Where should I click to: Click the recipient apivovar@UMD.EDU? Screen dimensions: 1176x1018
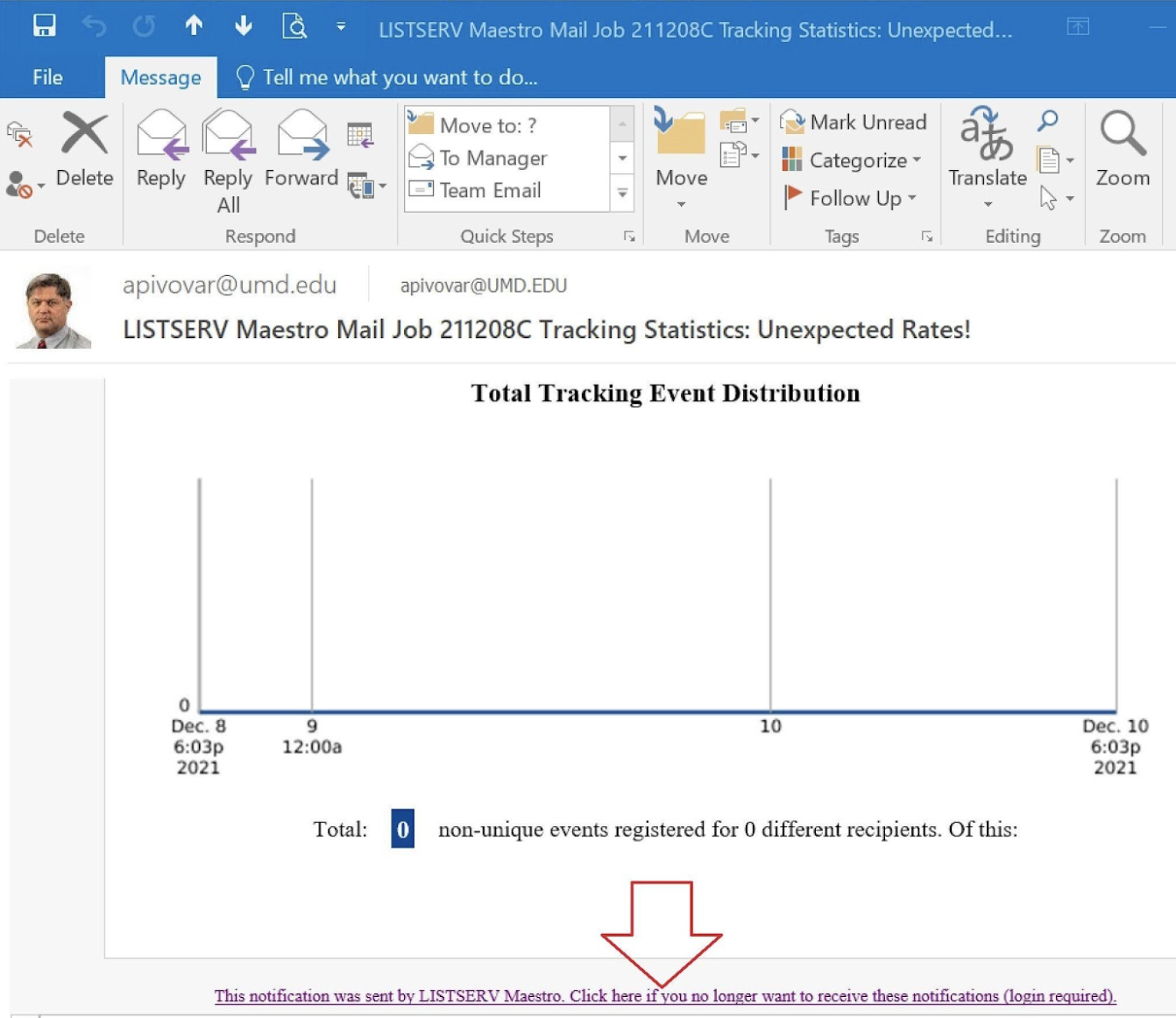tap(484, 286)
